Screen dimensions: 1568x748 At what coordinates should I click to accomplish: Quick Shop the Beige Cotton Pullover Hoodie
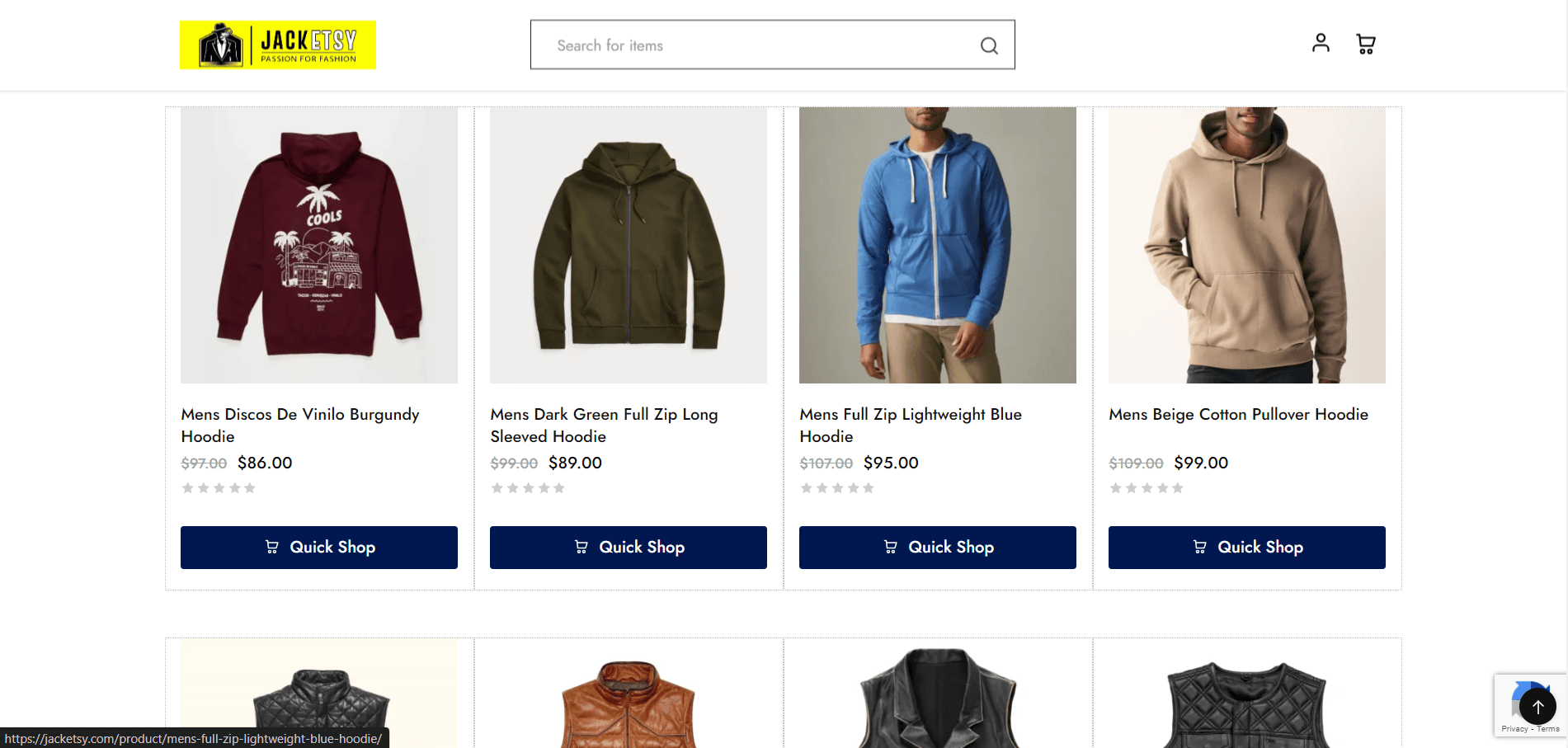pyautogui.click(x=1247, y=548)
